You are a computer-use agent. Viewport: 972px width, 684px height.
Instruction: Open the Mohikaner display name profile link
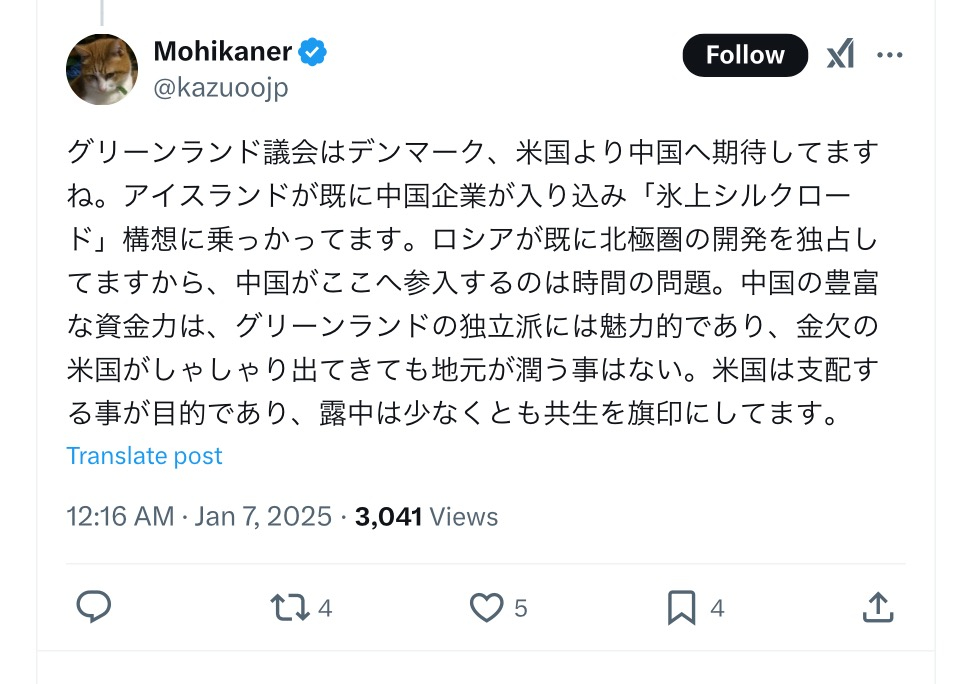click(222, 52)
